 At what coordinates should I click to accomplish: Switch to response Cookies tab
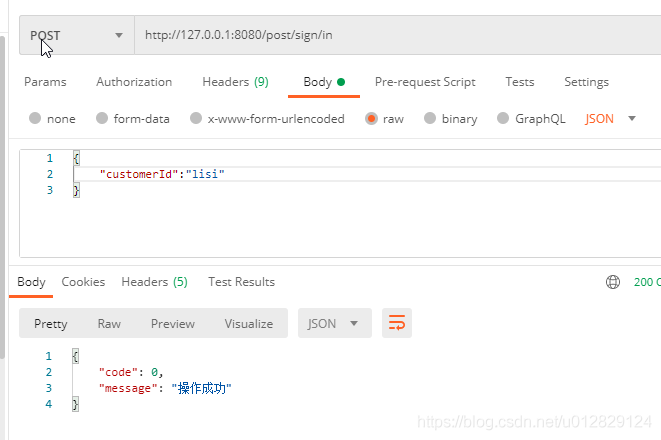[x=83, y=282]
